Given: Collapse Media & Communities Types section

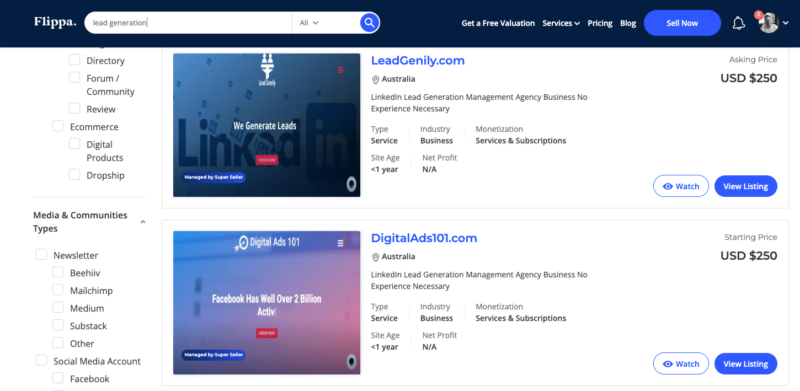Looking at the screenshot, I should (143, 222).
